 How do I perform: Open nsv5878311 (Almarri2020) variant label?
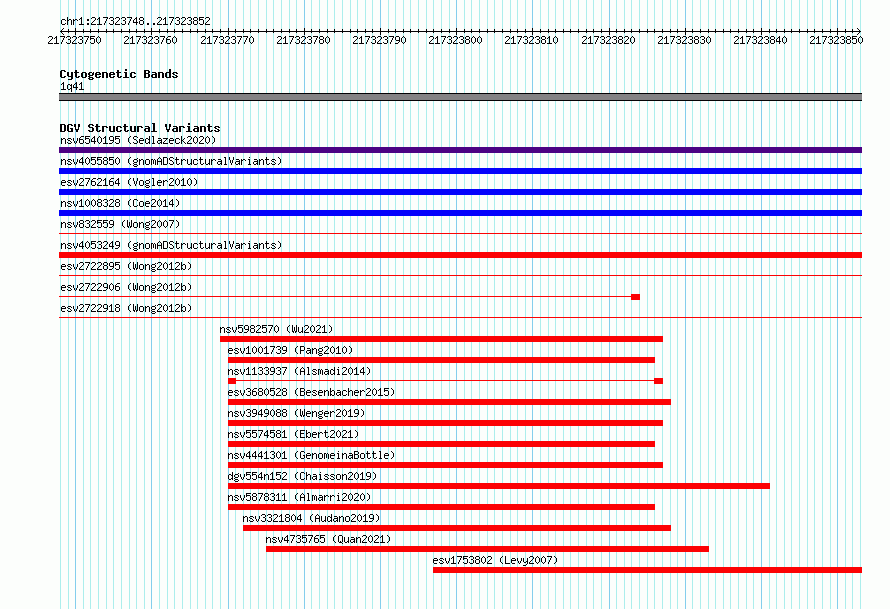coord(299,497)
